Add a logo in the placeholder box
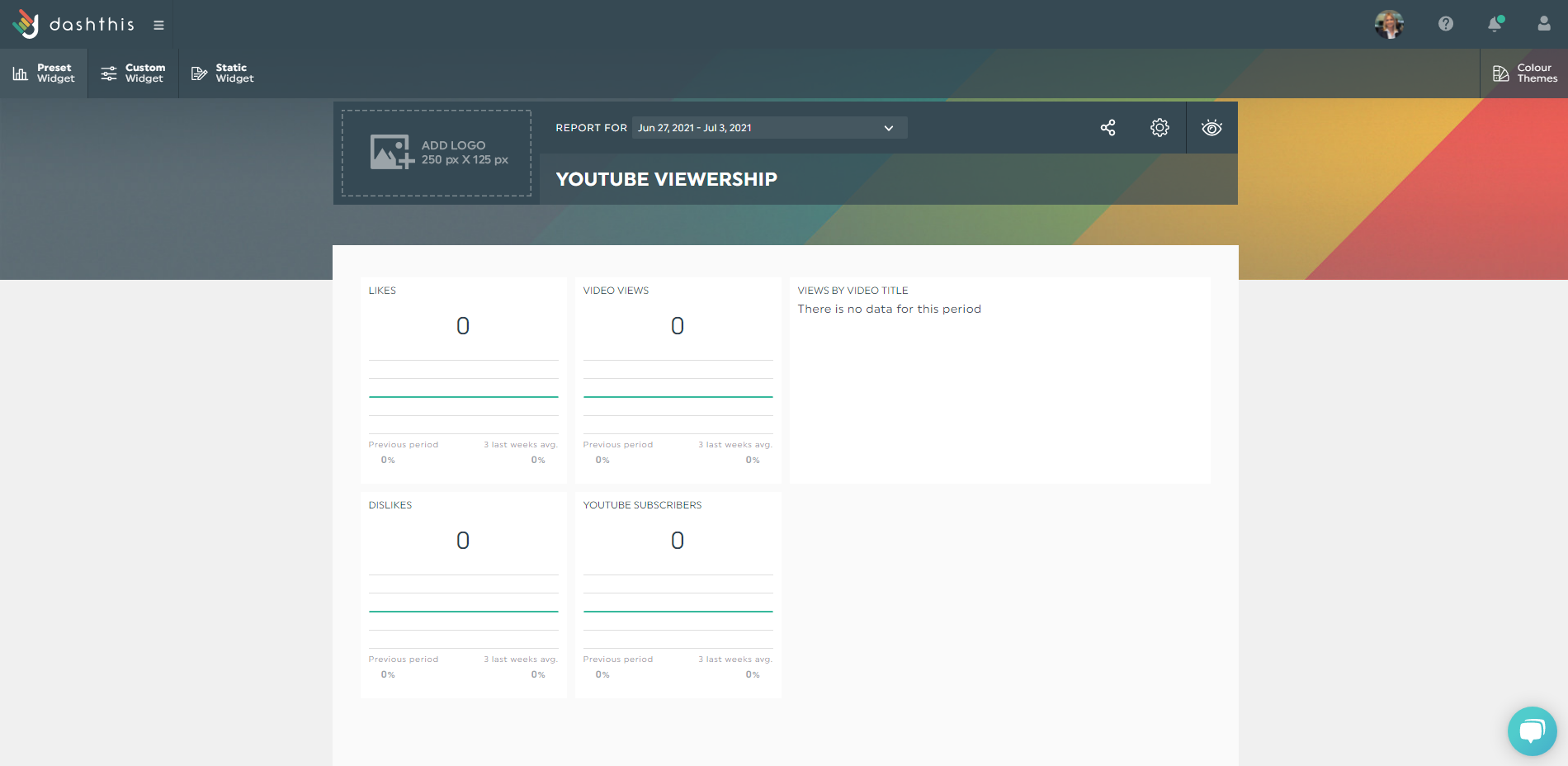Image resolution: width=1568 pixels, height=766 pixels. (x=437, y=153)
